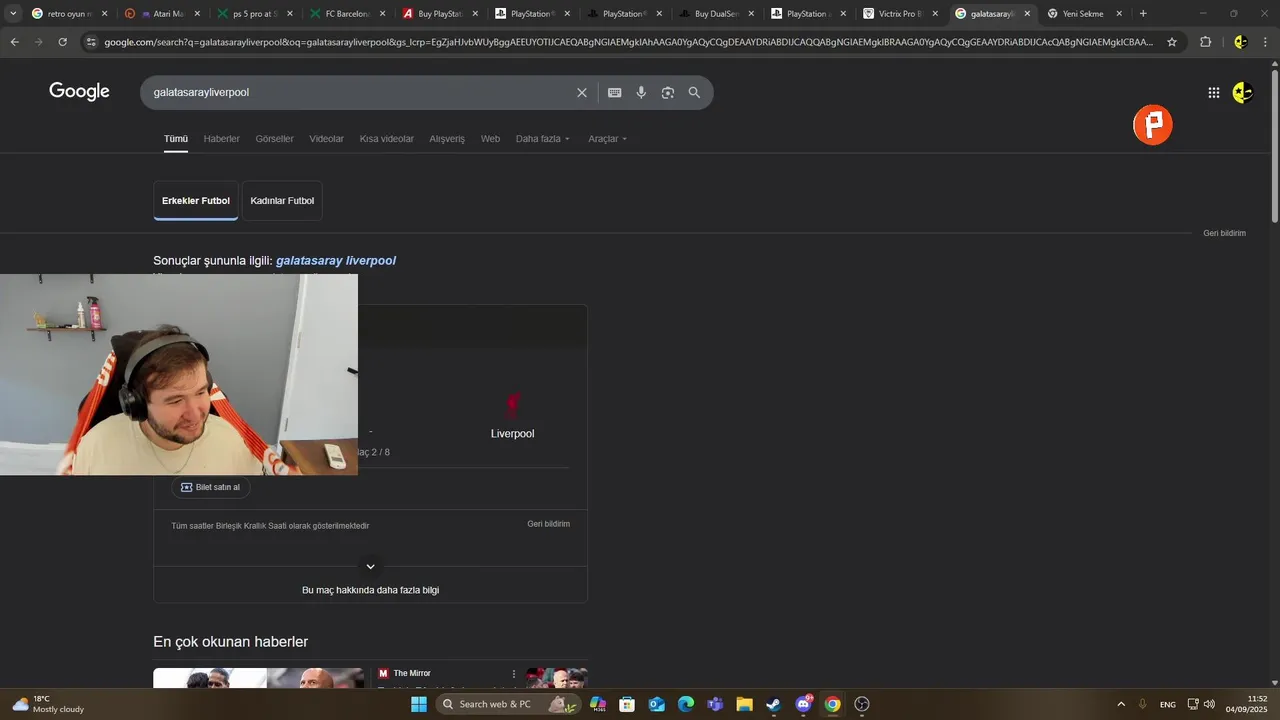
Task: Expand match card with down chevron
Action: coord(370,567)
